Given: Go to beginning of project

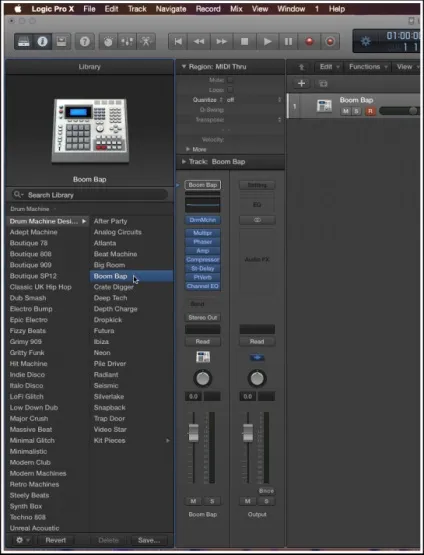Looking at the screenshot, I should [x=178, y=42].
